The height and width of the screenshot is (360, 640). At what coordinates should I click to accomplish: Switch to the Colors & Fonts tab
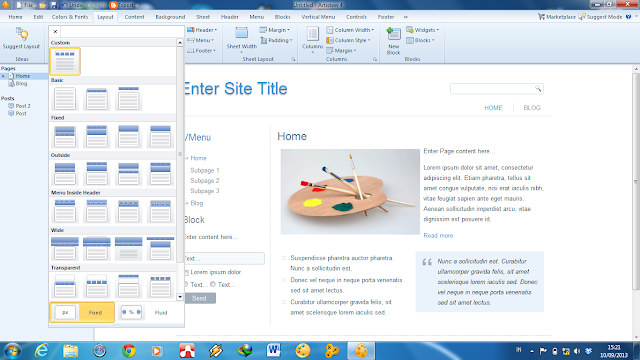coord(70,17)
